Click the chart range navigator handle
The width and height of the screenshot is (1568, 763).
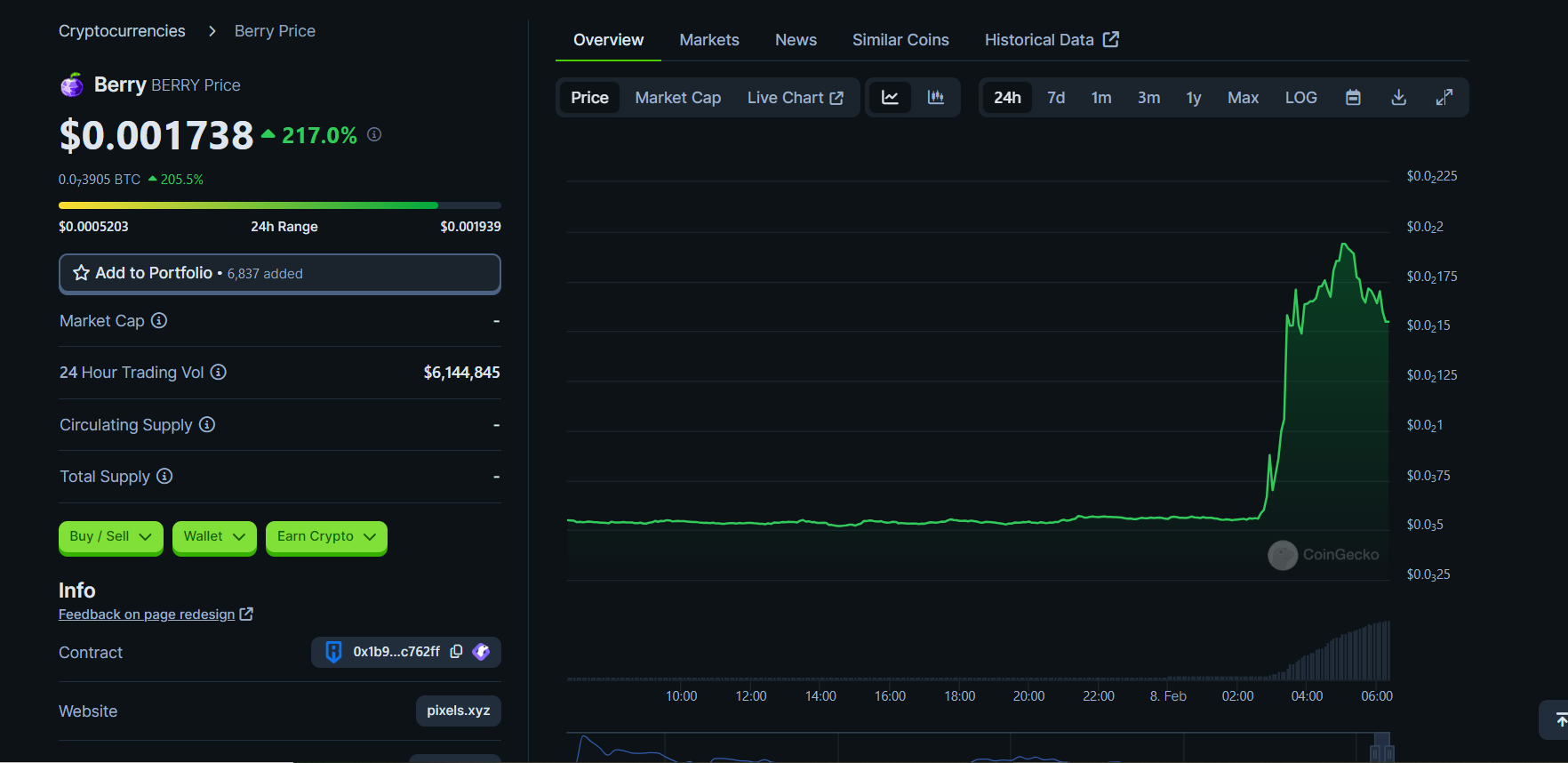click(1381, 747)
